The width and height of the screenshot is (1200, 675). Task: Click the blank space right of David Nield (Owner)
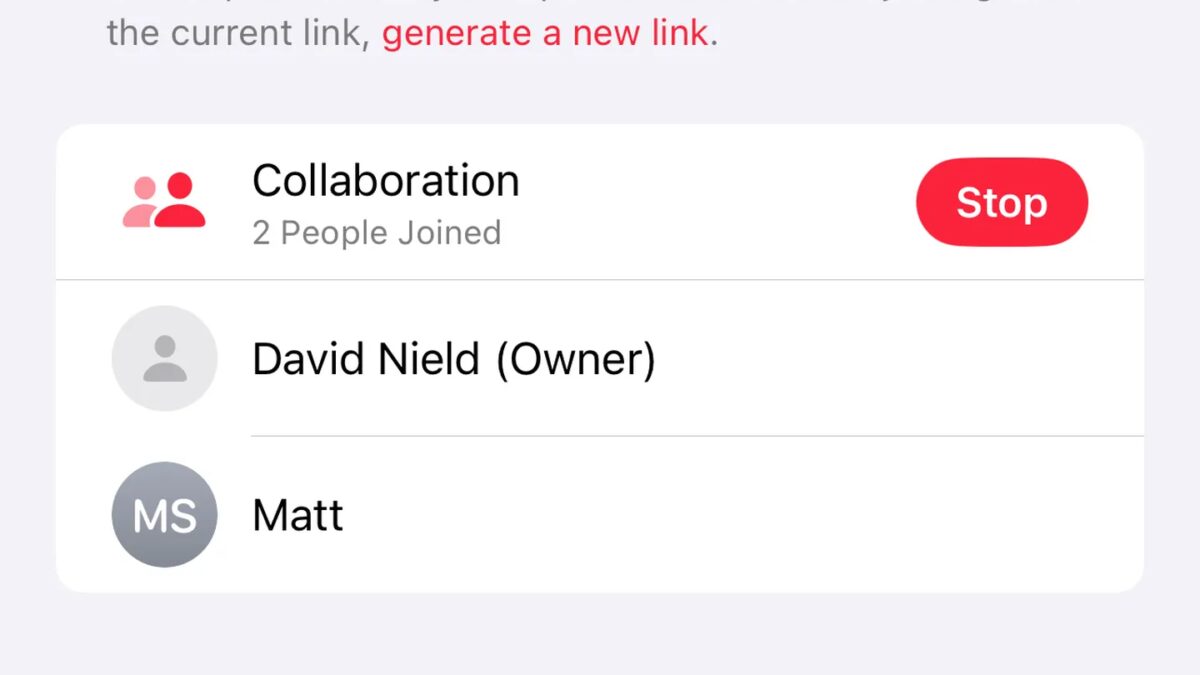pos(900,358)
